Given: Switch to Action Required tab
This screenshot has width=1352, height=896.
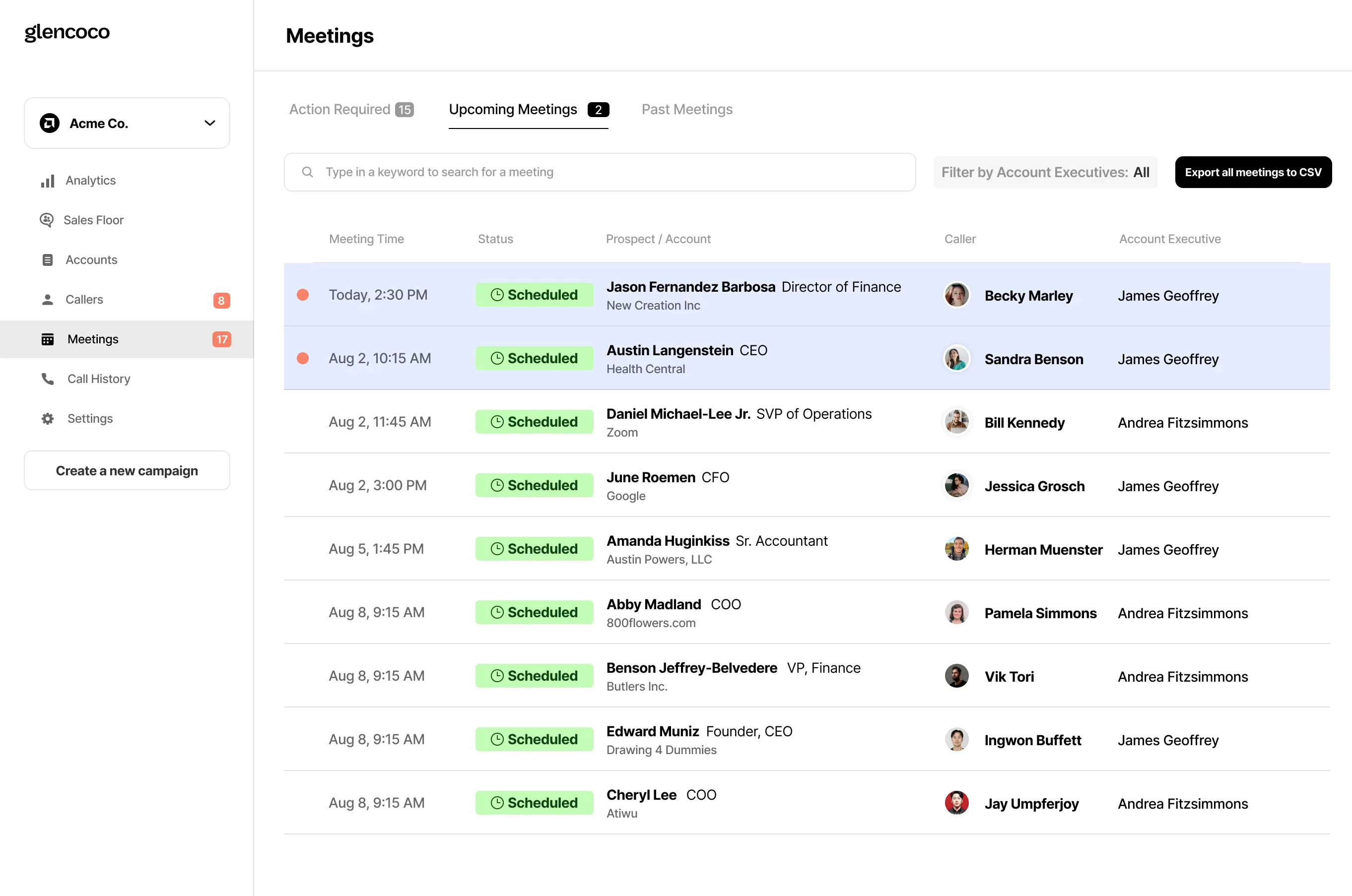Looking at the screenshot, I should (351, 109).
